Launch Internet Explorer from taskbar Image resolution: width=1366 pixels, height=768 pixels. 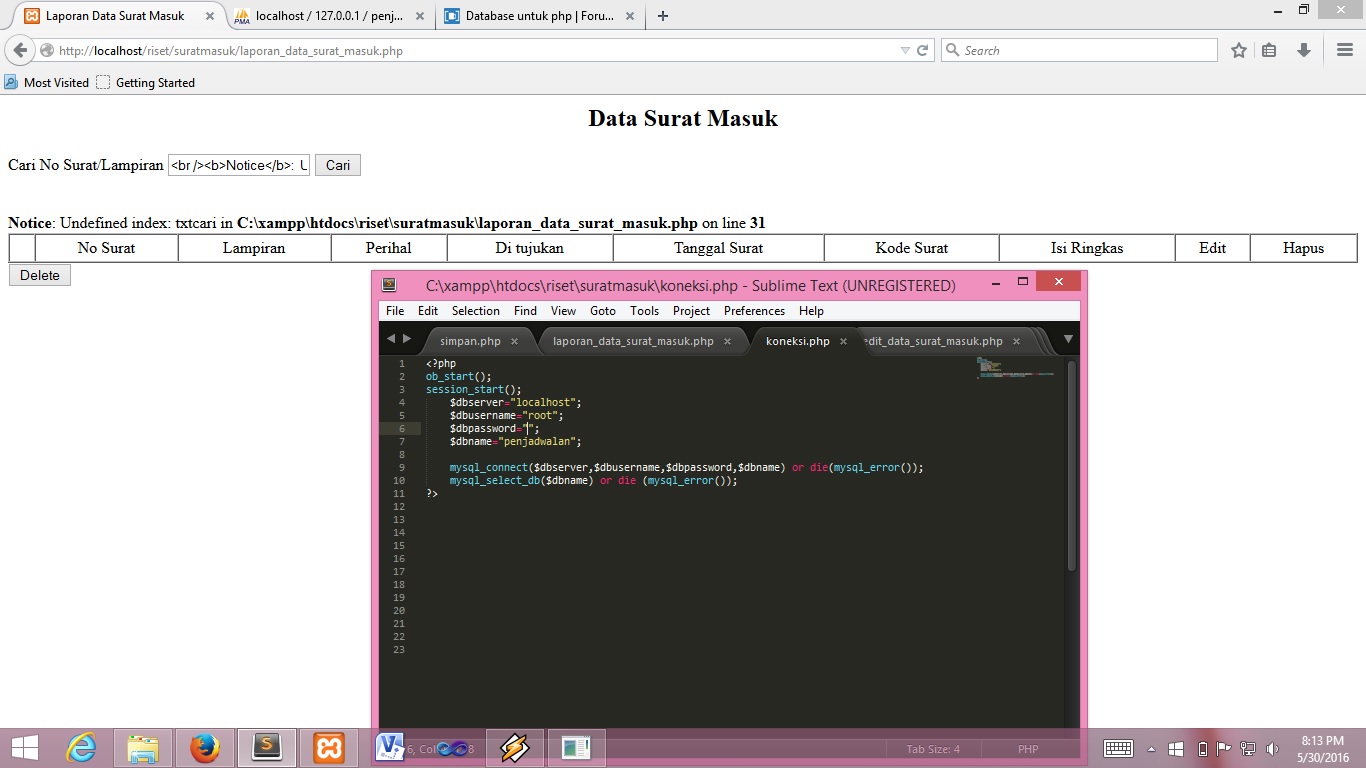point(82,748)
